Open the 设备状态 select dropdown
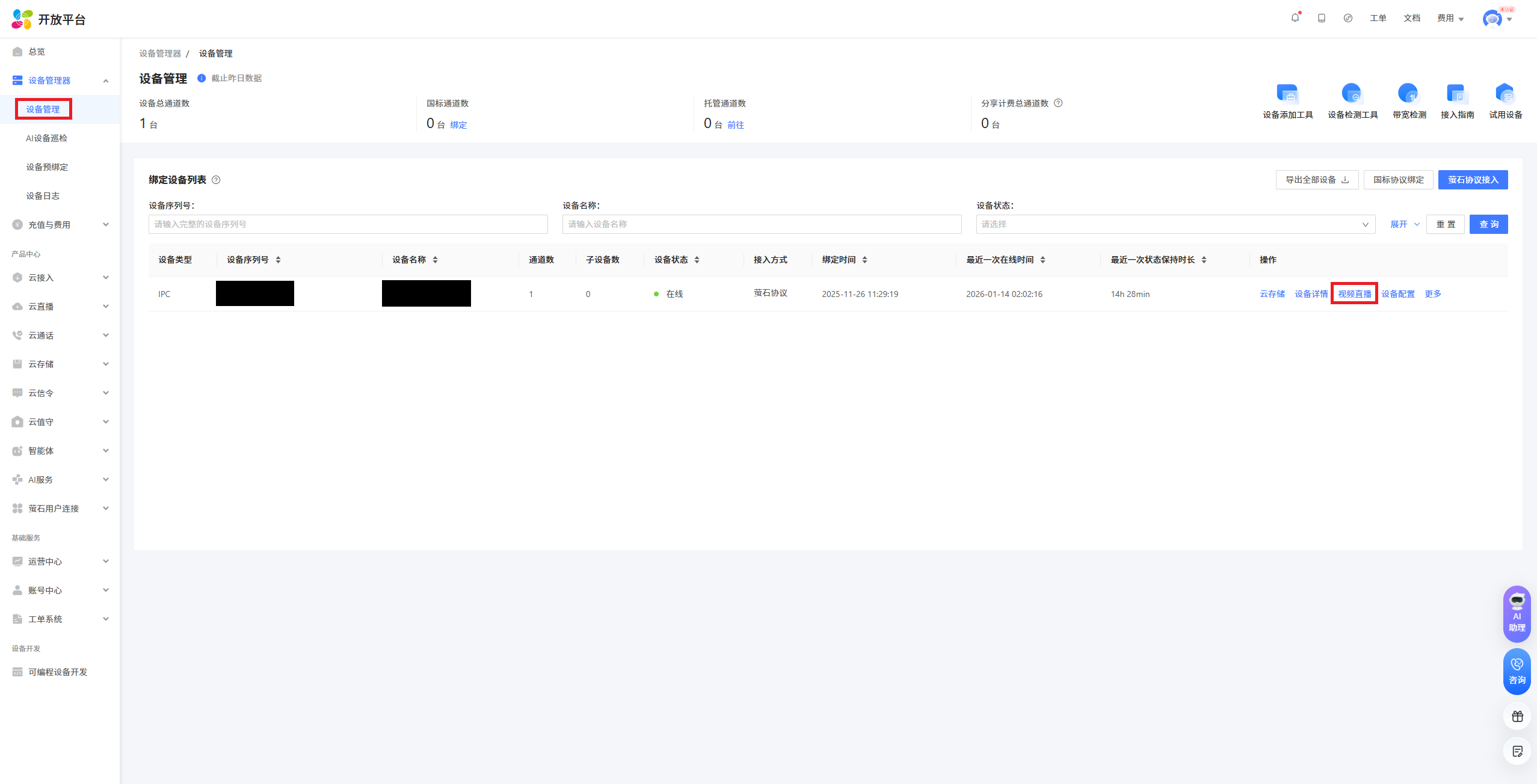 1175,224
